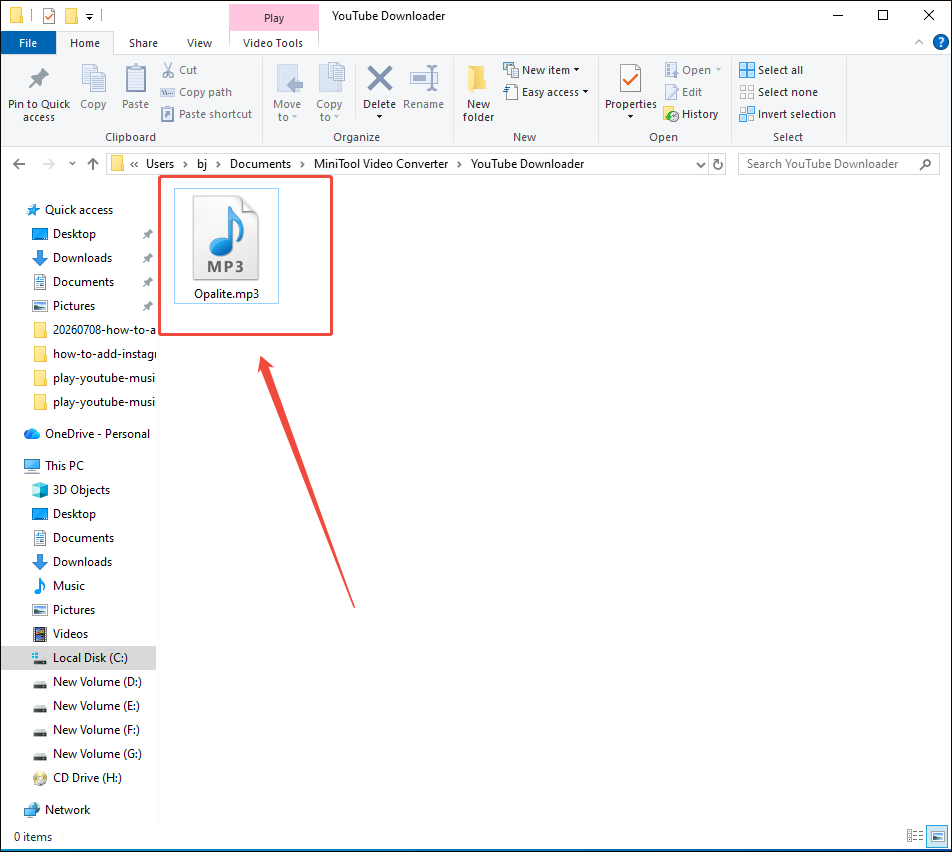Click Users in the address path

point(160,164)
